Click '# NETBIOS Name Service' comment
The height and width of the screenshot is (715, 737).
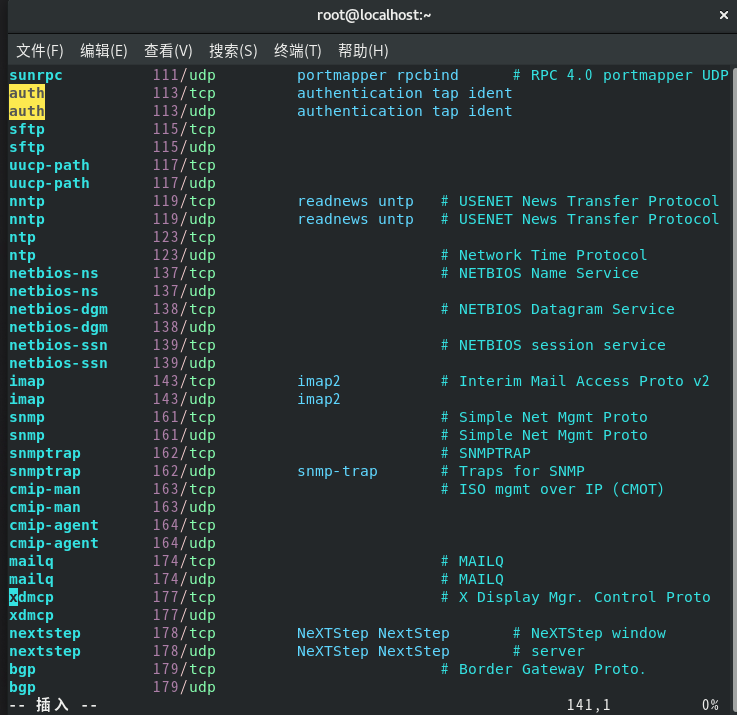tap(540, 273)
